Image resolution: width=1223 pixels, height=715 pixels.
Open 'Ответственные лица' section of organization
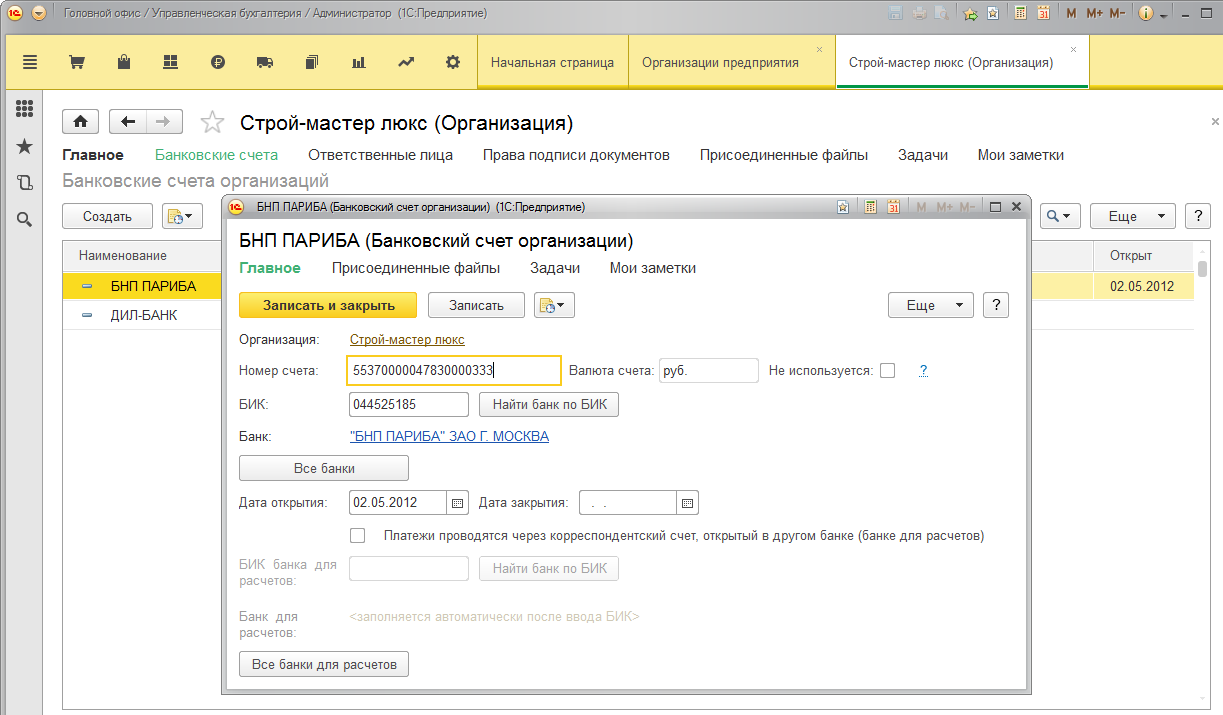380,155
